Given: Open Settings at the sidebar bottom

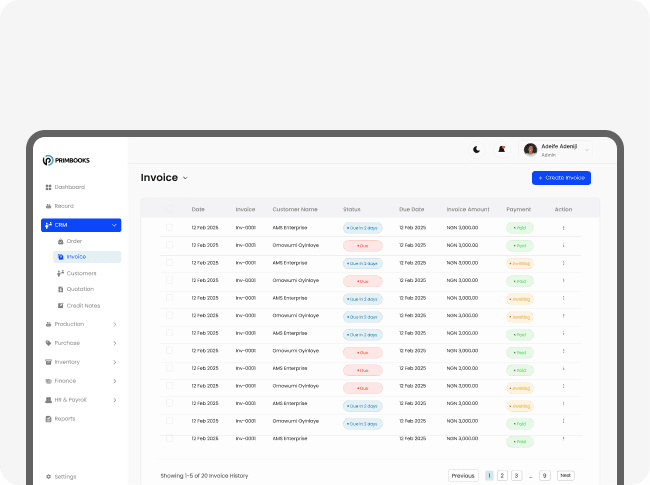Looking at the screenshot, I should click(x=61, y=477).
